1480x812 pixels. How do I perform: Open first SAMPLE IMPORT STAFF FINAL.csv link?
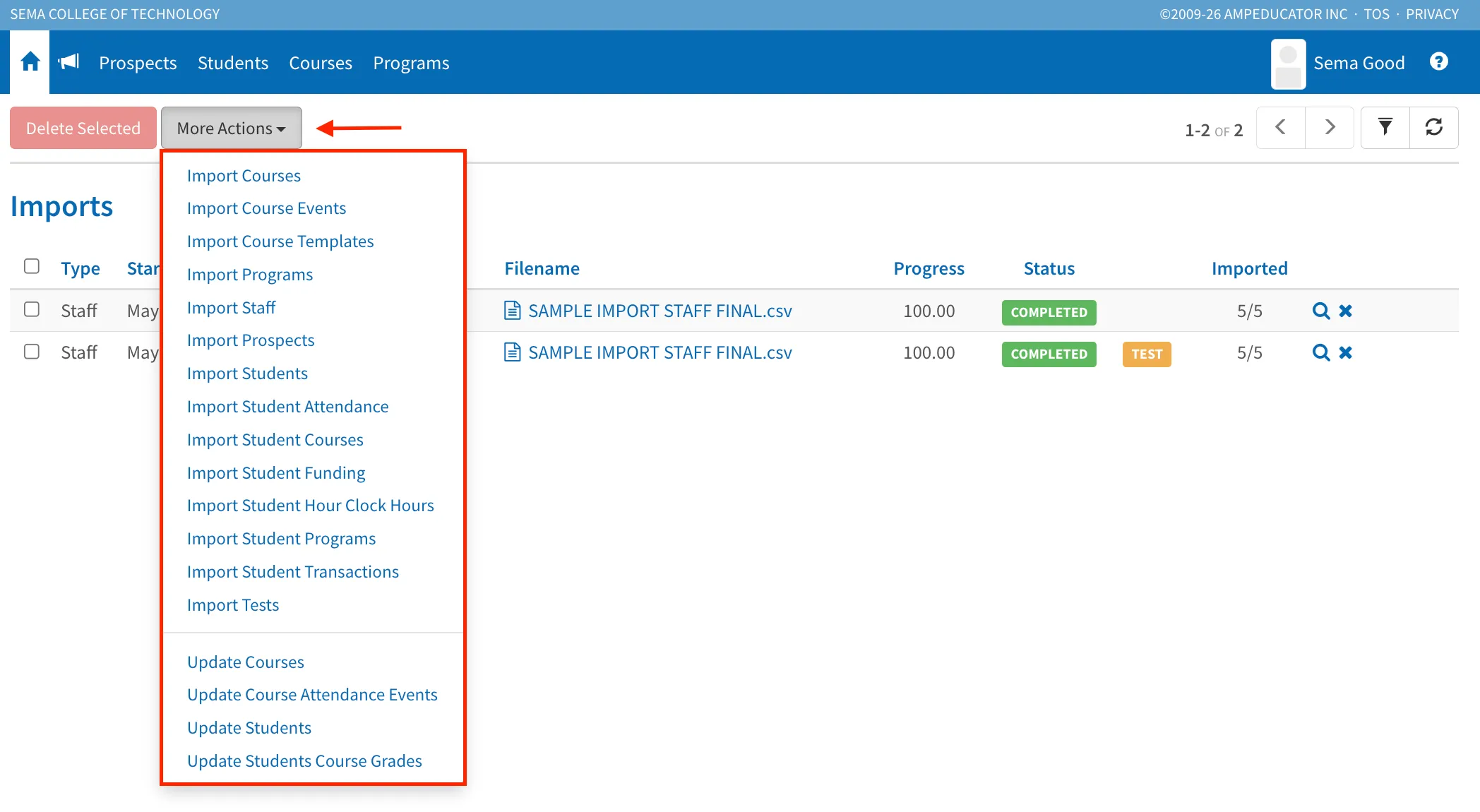(x=660, y=311)
